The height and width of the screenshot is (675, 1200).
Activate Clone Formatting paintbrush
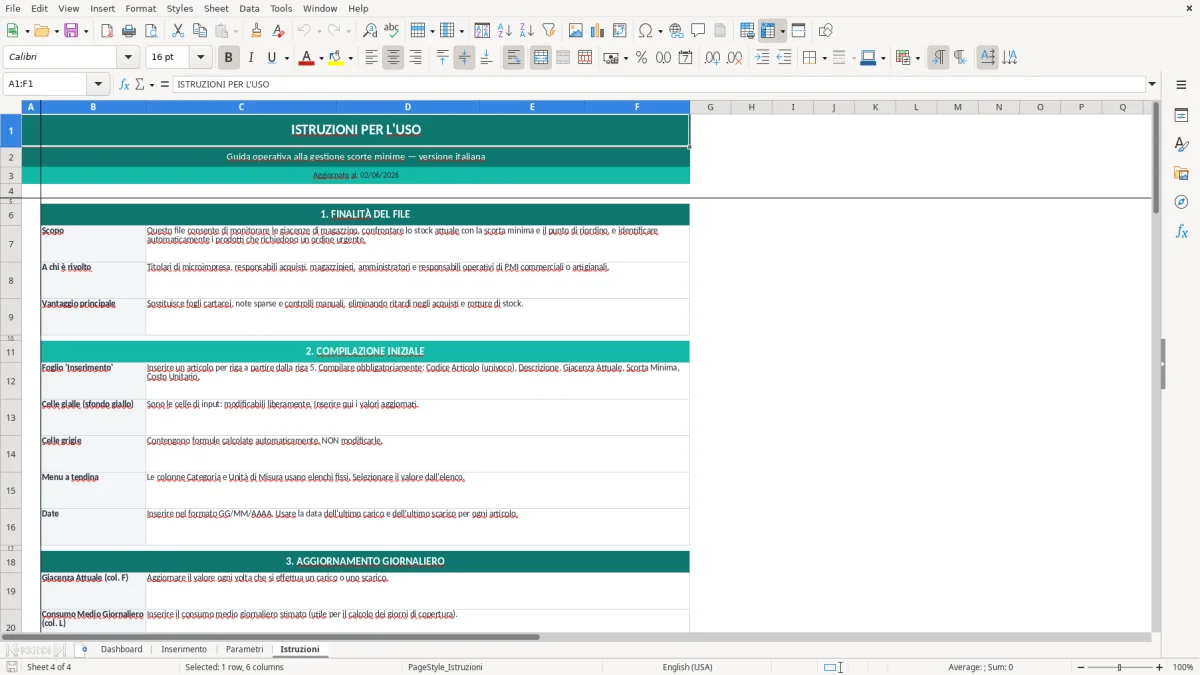tap(256, 31)
